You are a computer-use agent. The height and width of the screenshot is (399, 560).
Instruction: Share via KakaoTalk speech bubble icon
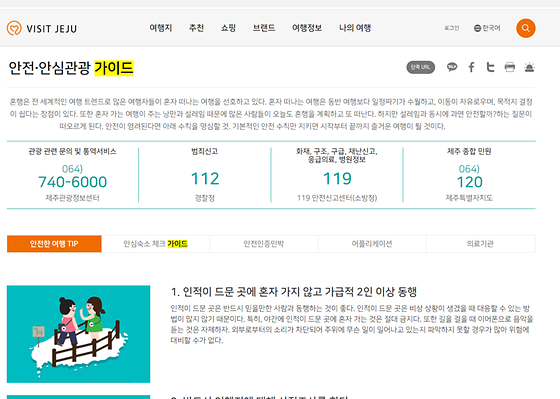point(452,67)
